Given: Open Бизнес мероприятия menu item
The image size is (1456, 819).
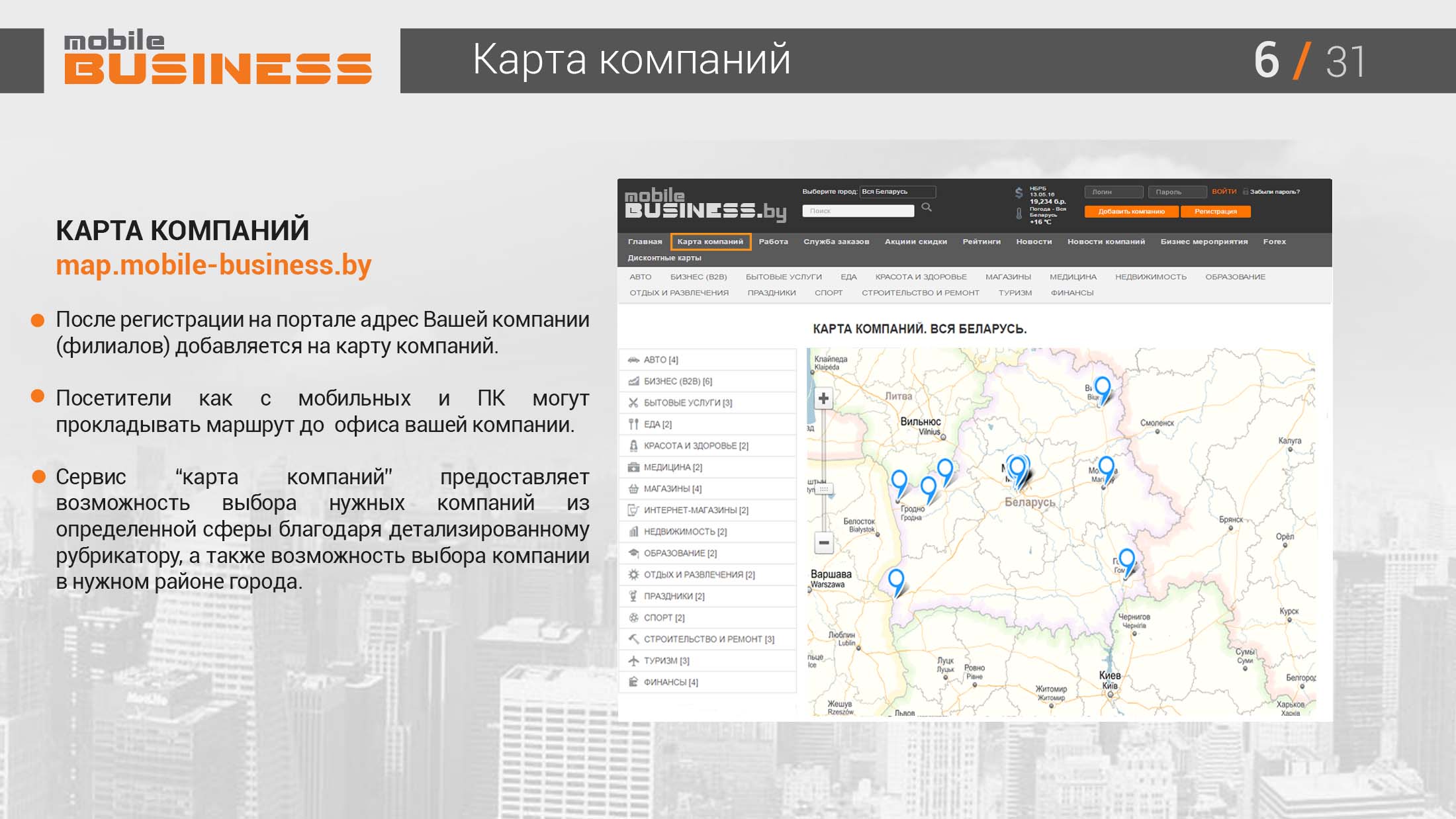Looking at the screenshot, I should tap(1204, 242).
